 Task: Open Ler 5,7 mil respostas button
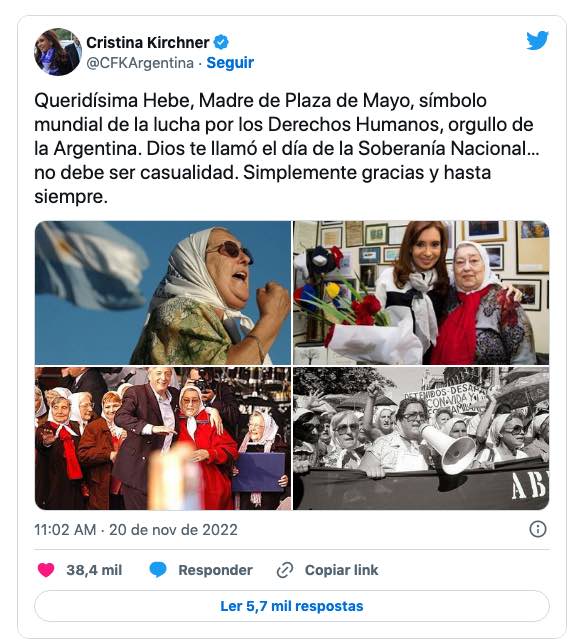292,606
